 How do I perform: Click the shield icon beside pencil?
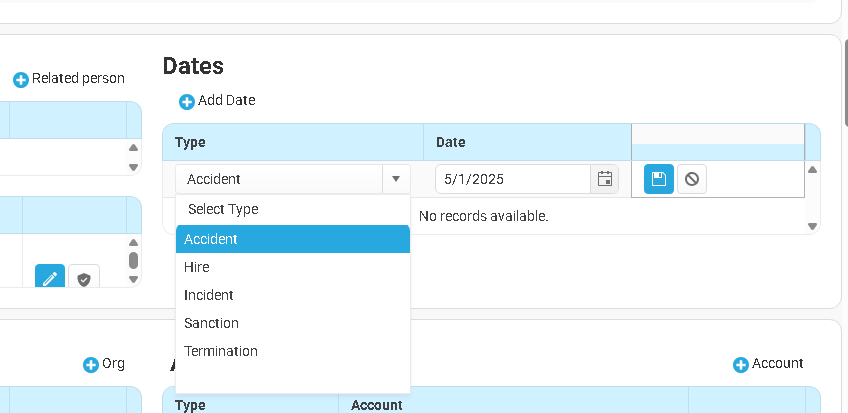(84, 278)
